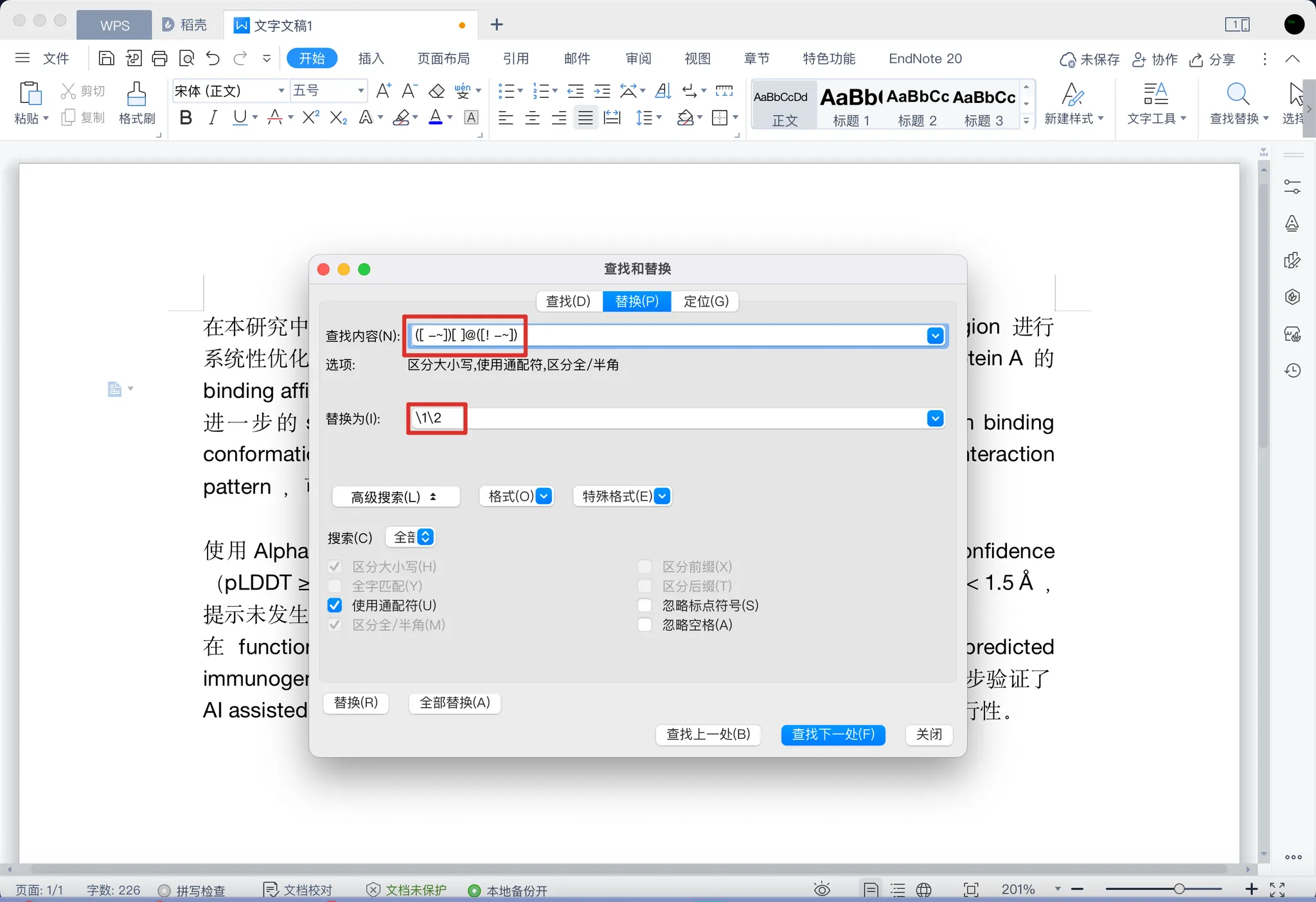Open the 特殊格式(E) dropdown
The image size is (1316, 902).
(x=622, y=496)
